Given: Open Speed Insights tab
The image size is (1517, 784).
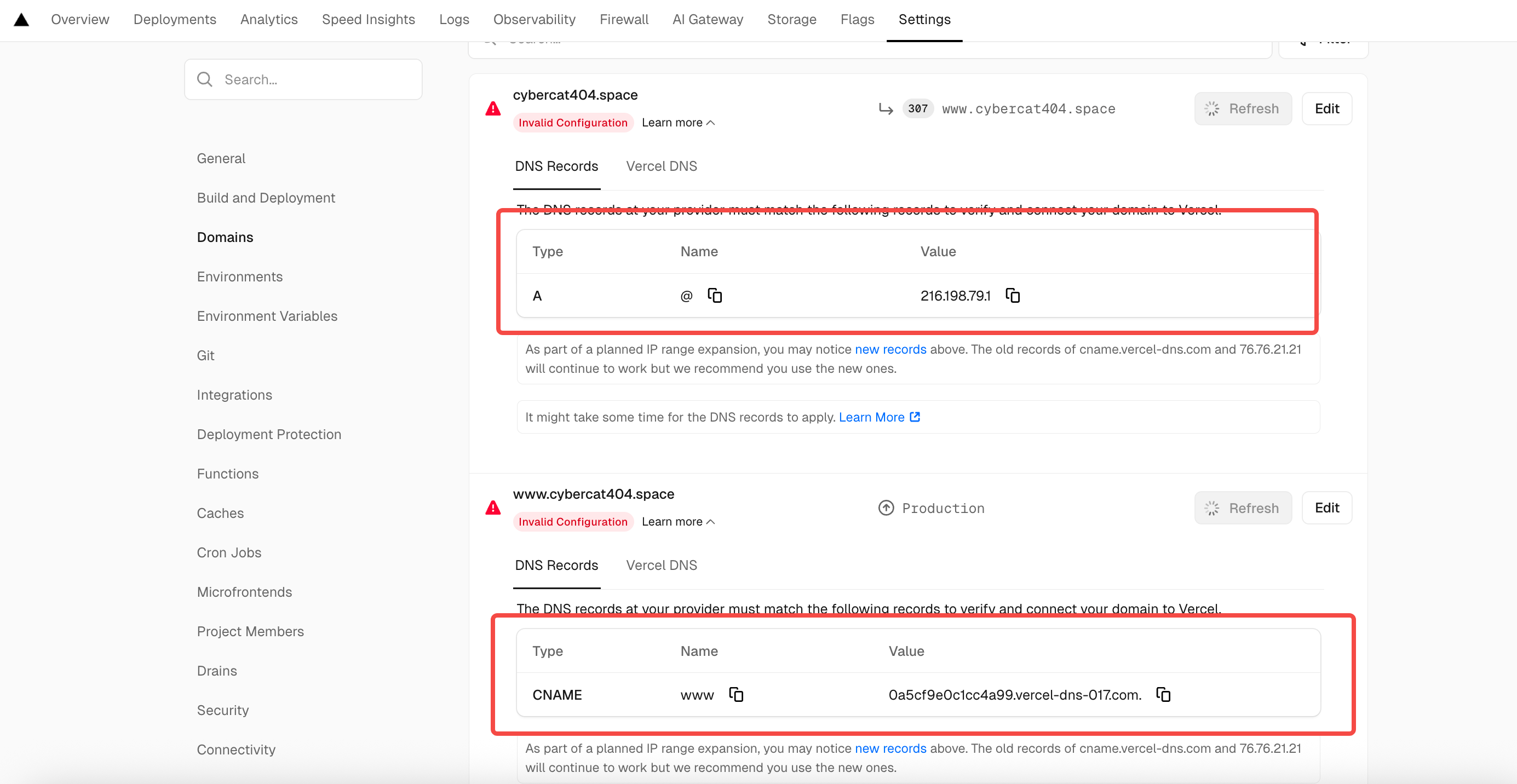Looking at the screenshot, I should tap(369, 19).
